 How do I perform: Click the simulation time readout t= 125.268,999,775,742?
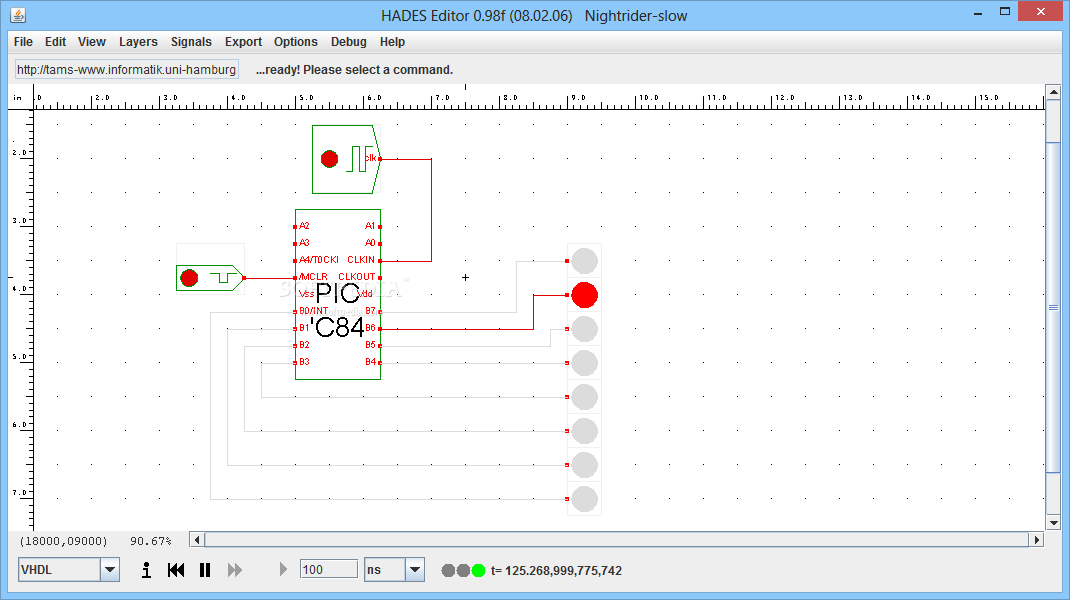556,571
